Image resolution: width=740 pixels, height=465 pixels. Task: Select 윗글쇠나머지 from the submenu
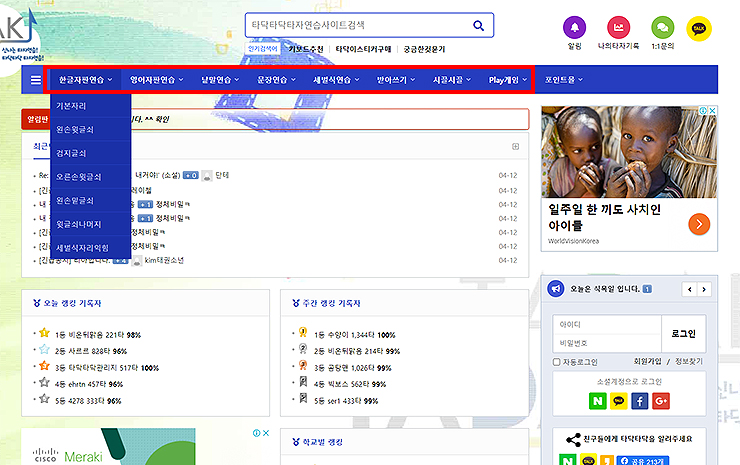pos(91,224)
